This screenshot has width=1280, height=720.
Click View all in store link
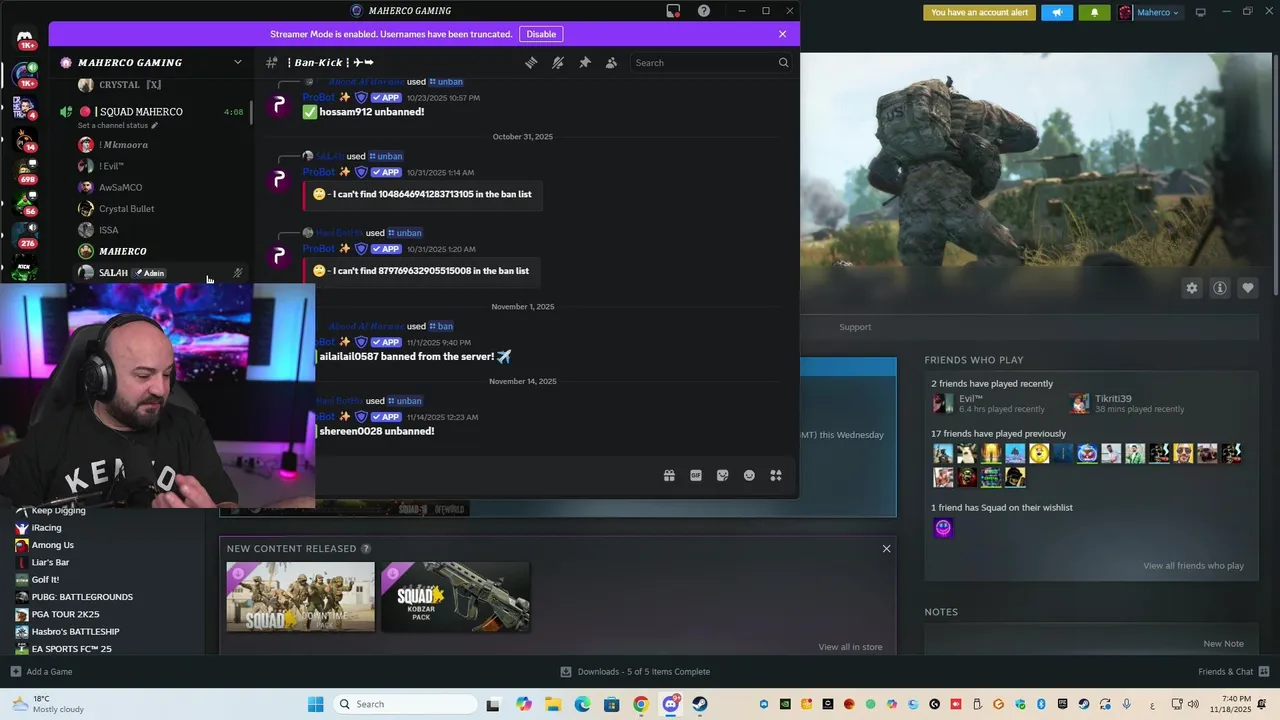coord(850,647)
